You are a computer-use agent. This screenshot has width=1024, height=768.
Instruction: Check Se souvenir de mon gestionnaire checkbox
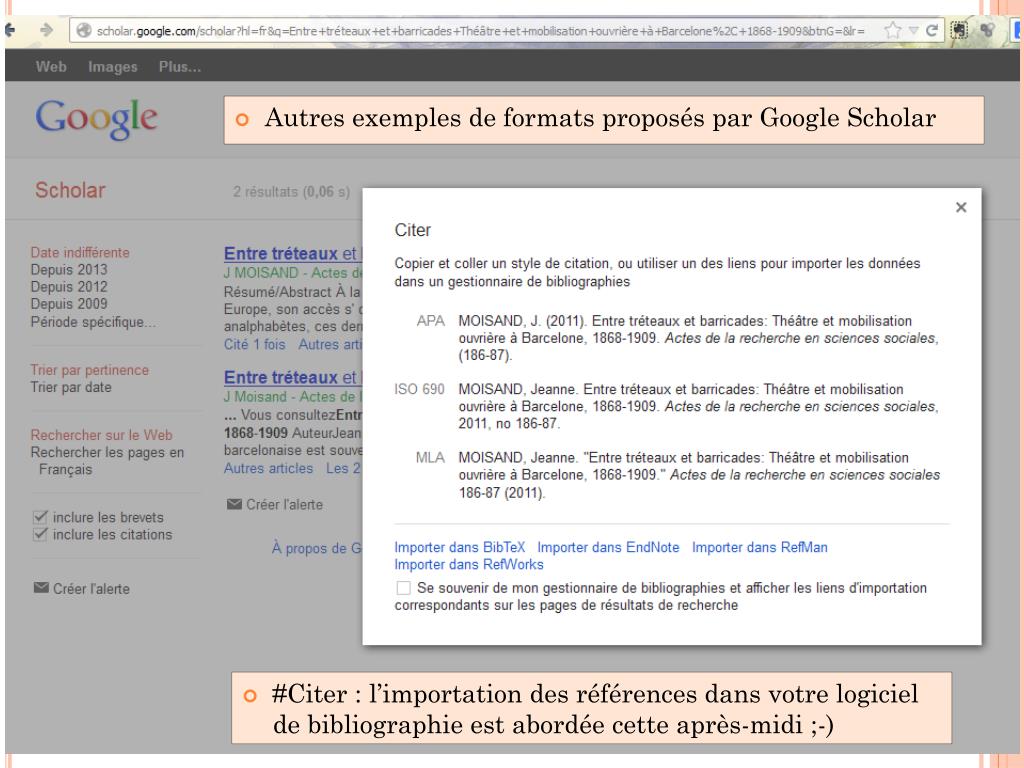[x=404, y=588]
